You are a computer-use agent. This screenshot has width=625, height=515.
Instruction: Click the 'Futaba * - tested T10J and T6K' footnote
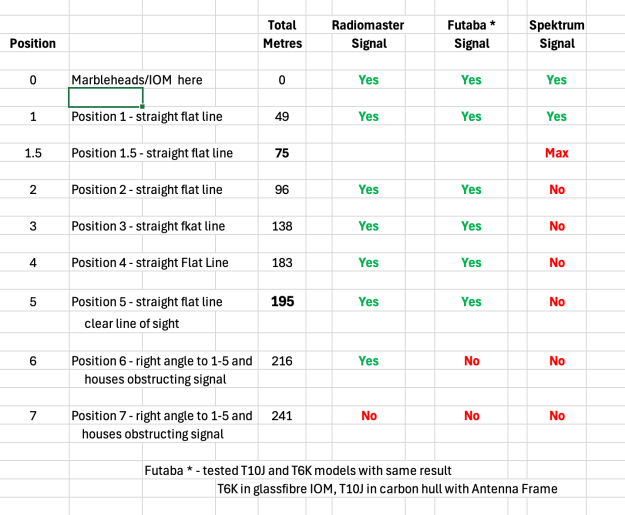pos(298,470)
